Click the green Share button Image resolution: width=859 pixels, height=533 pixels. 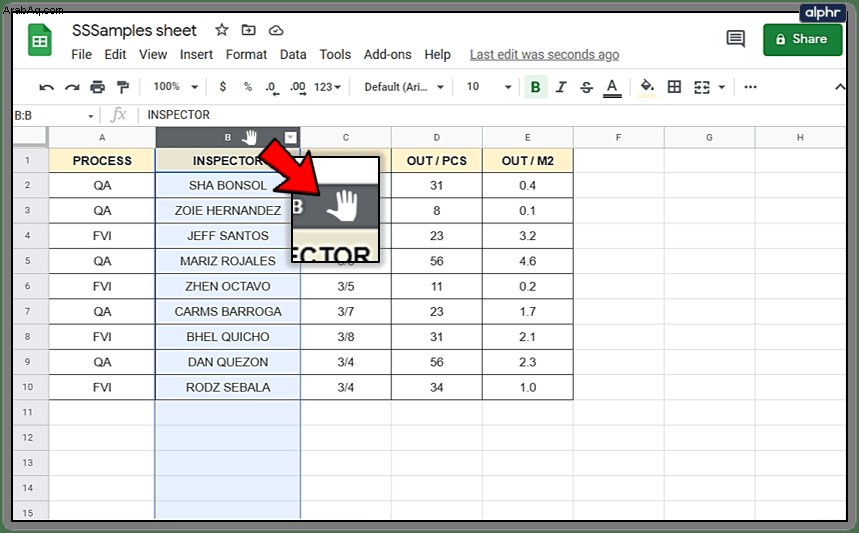click(802, 39)
